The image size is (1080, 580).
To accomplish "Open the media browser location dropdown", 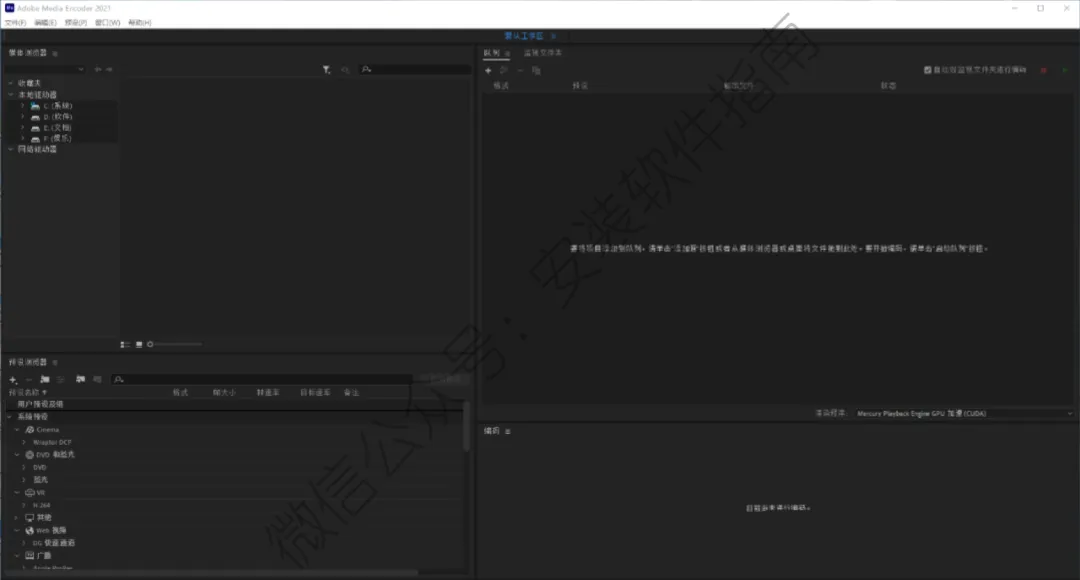I will 45,70.
